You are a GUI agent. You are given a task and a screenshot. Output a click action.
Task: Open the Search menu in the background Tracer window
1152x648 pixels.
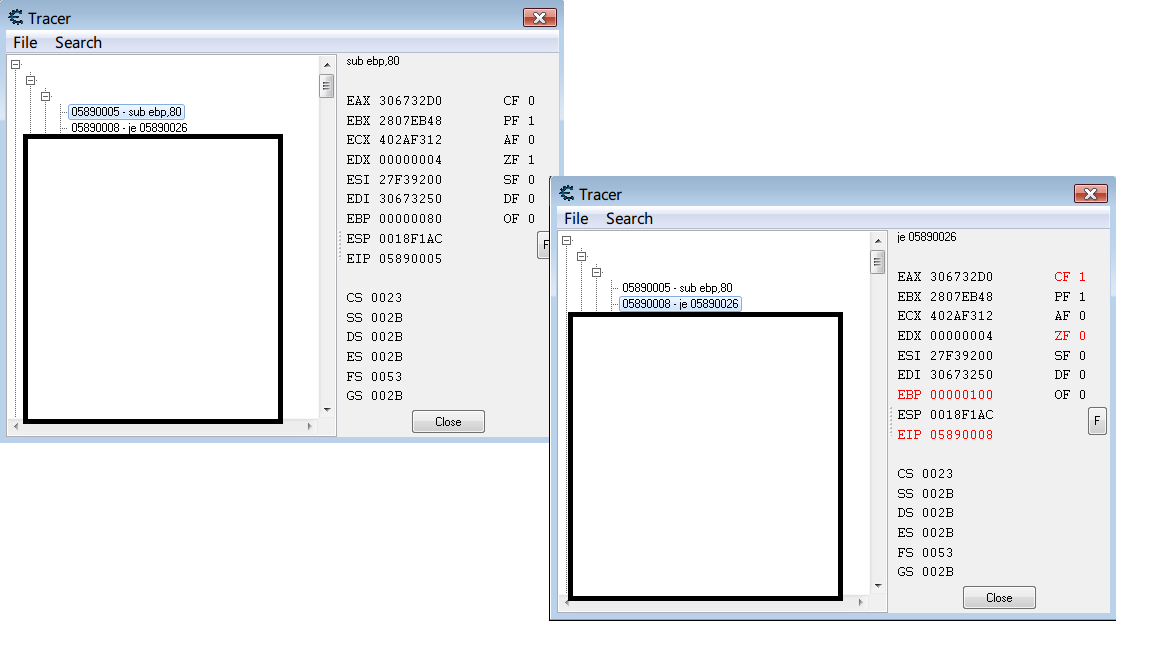click(x=78, y=42)
